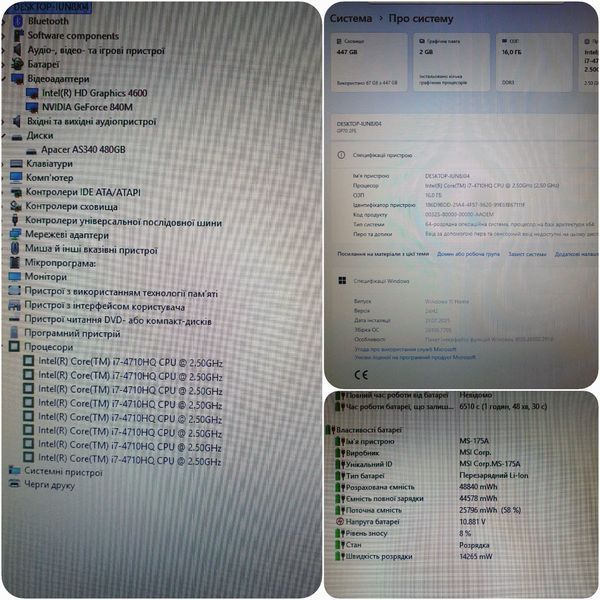Click the Мікропрограма chip icon
The height and width of the screenshot is (600, 600).
coord(15,262)
